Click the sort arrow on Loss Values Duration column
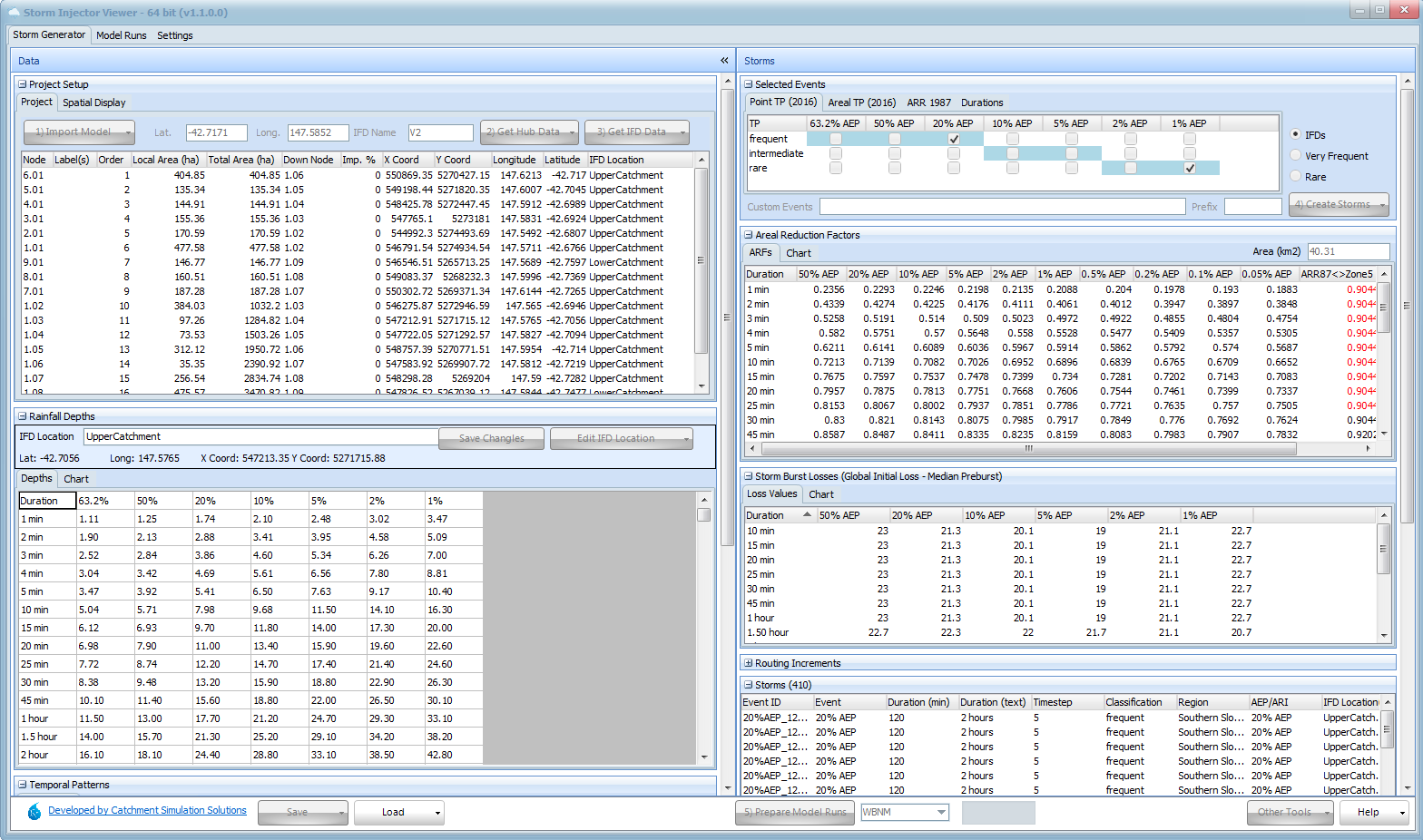Screen dimensions: 1423x840 pyautogui.click(x=807, y=515)
